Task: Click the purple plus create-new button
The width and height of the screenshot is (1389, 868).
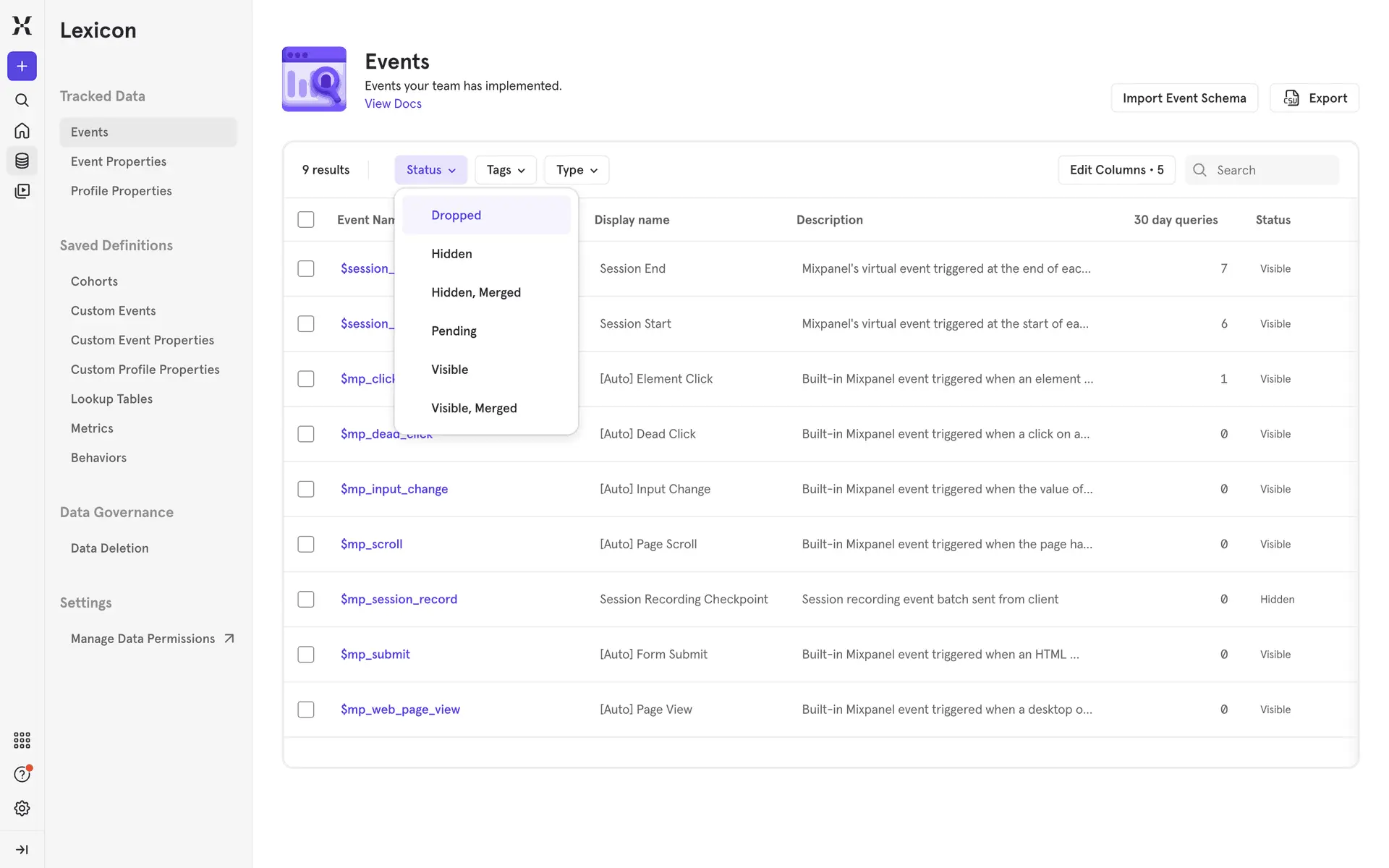Action: [x=22, y=67]
